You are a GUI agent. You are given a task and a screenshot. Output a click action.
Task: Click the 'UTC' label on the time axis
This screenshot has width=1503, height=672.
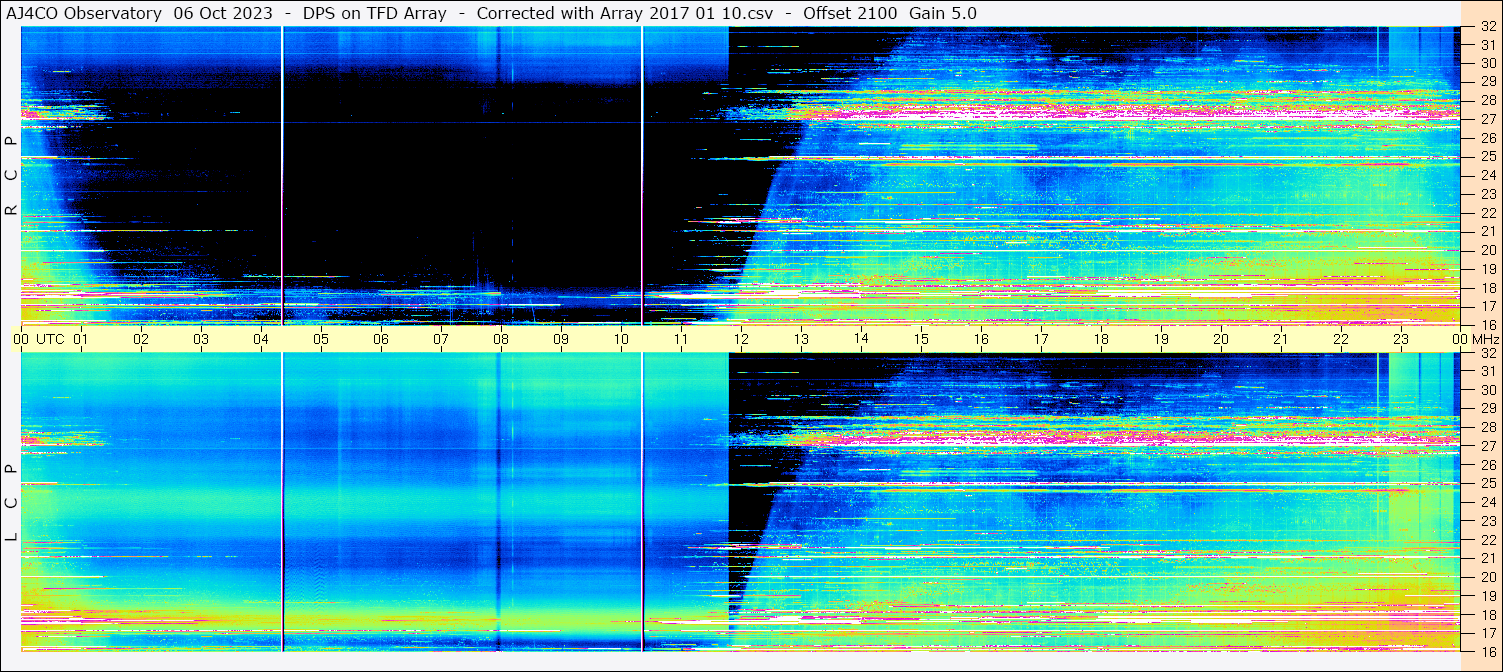(x=50, y=339)
